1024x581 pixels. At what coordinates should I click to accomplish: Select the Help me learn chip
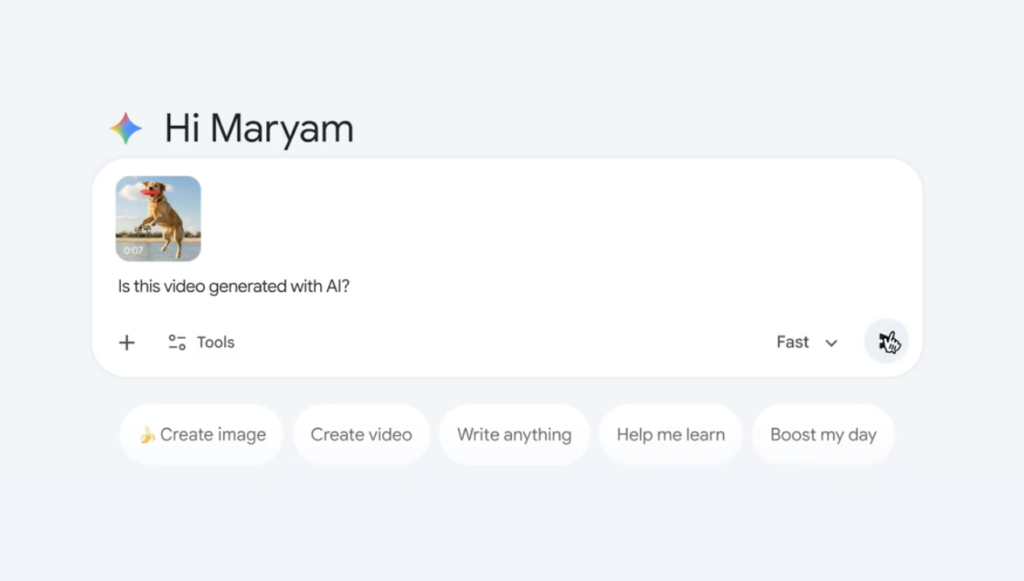[x=670, y=435]
